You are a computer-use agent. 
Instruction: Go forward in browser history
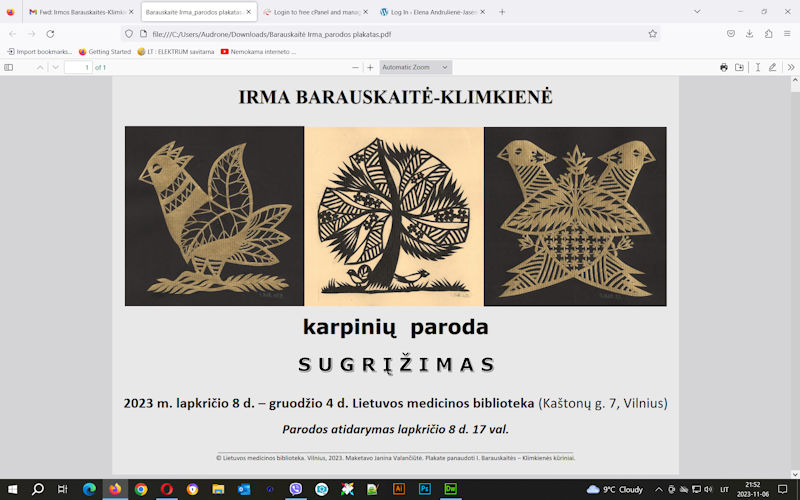[31, 34]
